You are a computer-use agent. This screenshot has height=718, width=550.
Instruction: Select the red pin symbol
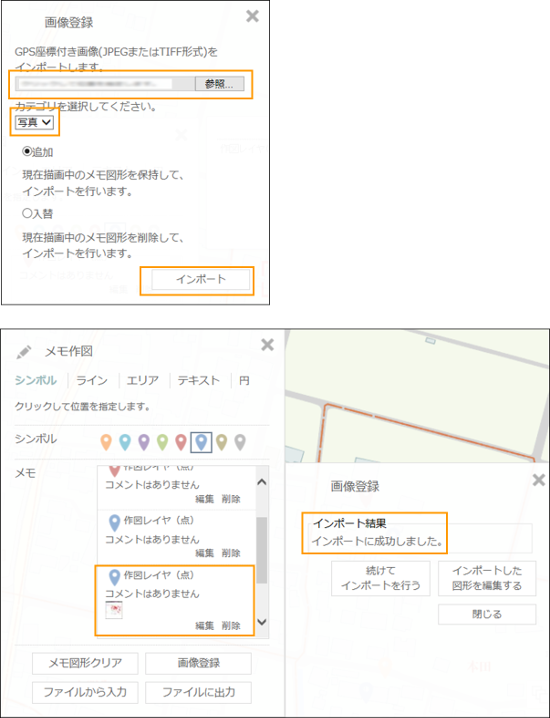pos(181,442)
